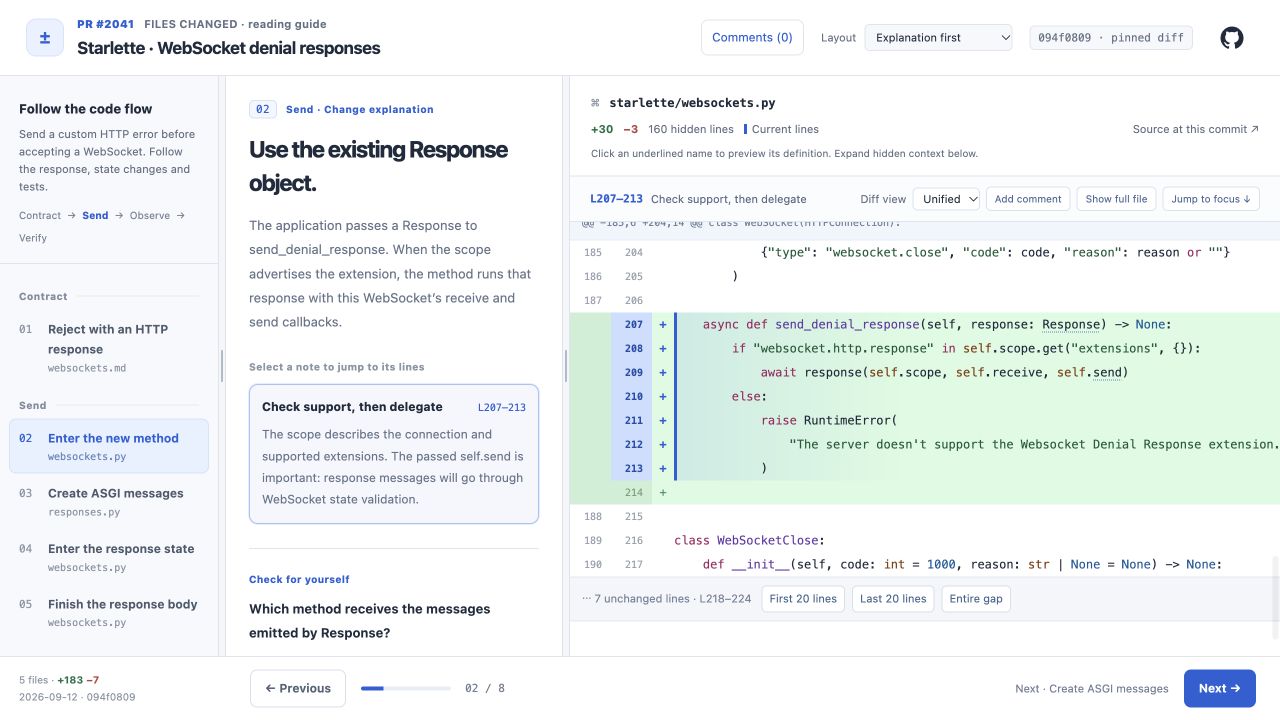Select note 02 Enter the new method

[x=109, y=446]
